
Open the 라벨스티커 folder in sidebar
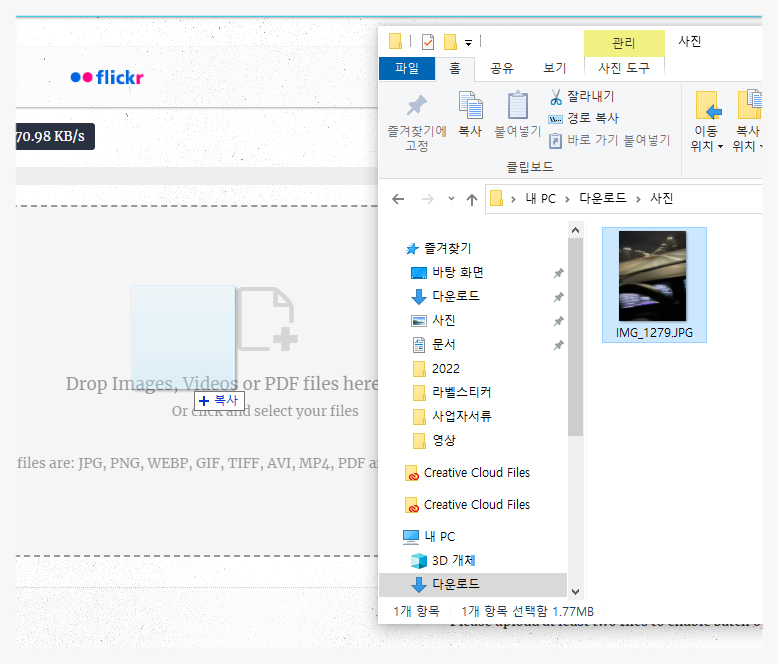[461, 392]
